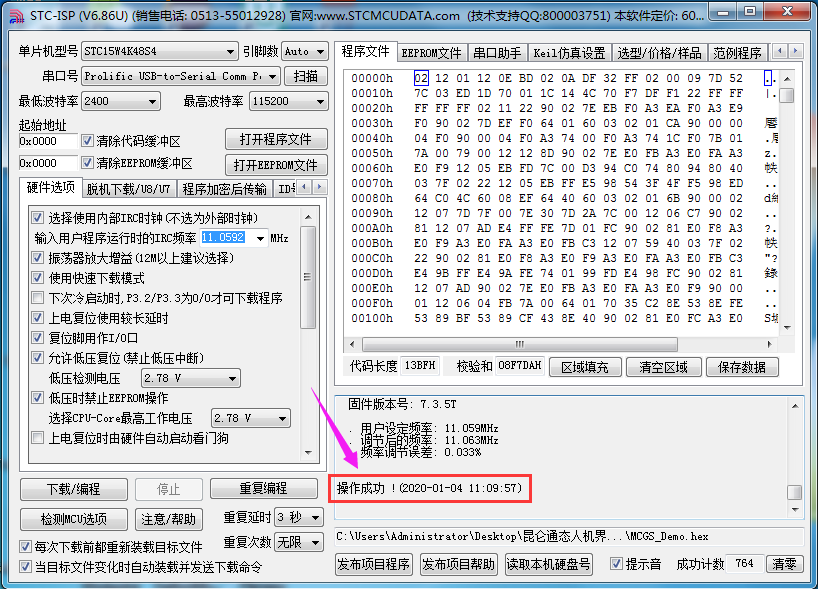Enable 上电复位时由硬件自动启动看门狗 checkbox

(x=38, y=438)
